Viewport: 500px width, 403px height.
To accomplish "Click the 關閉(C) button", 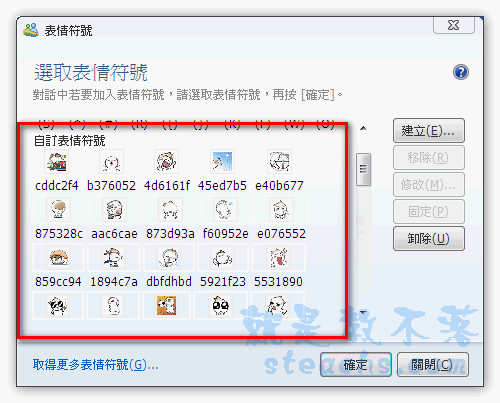I will tap(433, 365).
